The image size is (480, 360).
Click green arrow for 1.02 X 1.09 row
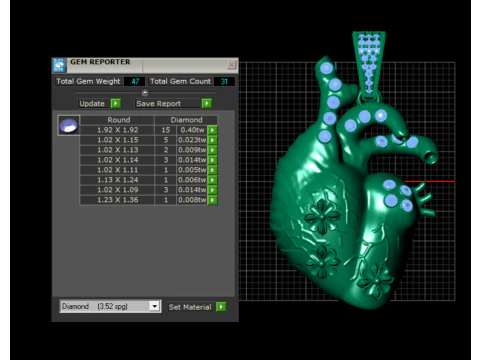(x=213, y=190)
